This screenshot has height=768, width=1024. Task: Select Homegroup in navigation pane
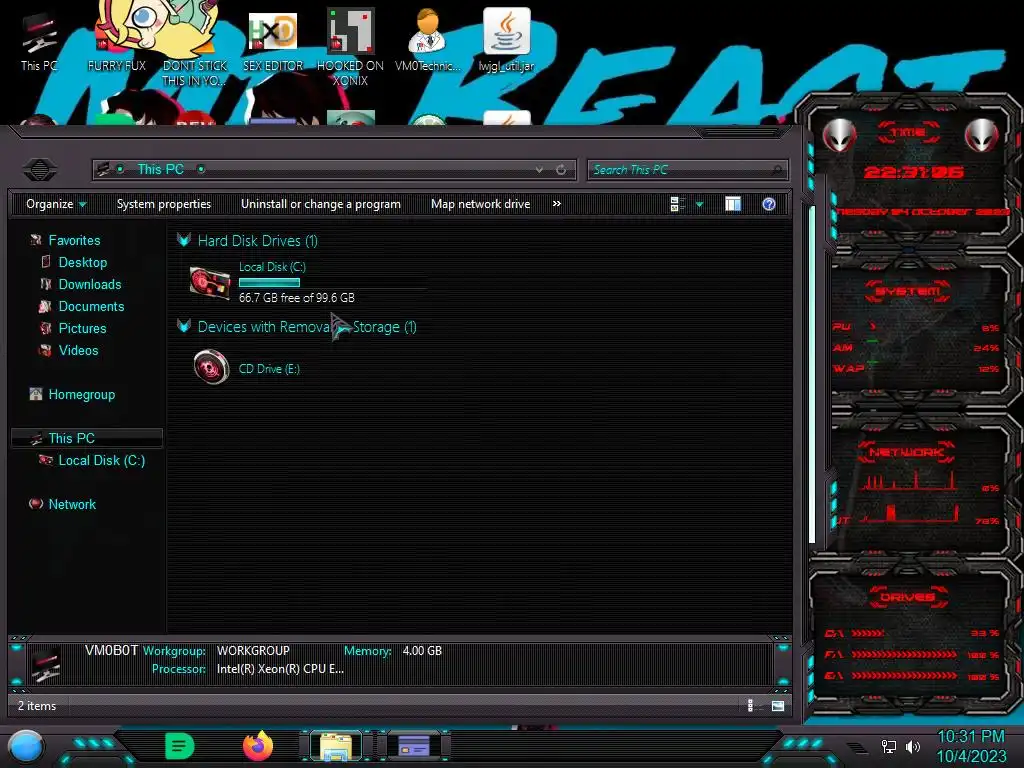coord(82,394)
